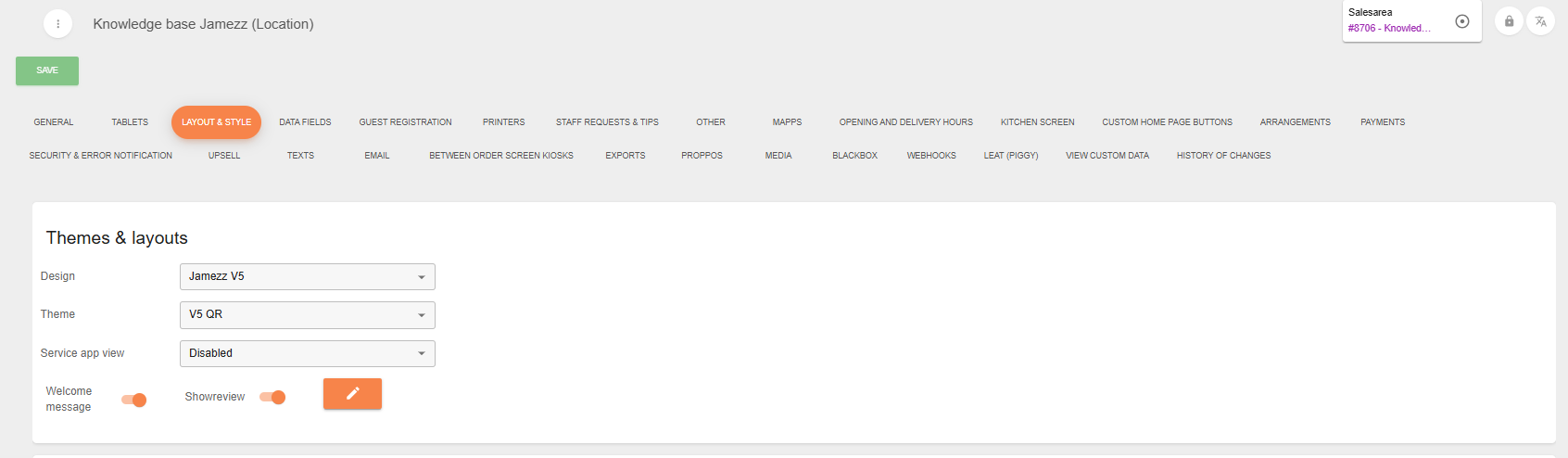Open the three-dot options menu
Viewport: 1568px width, 458px height.
57,24
